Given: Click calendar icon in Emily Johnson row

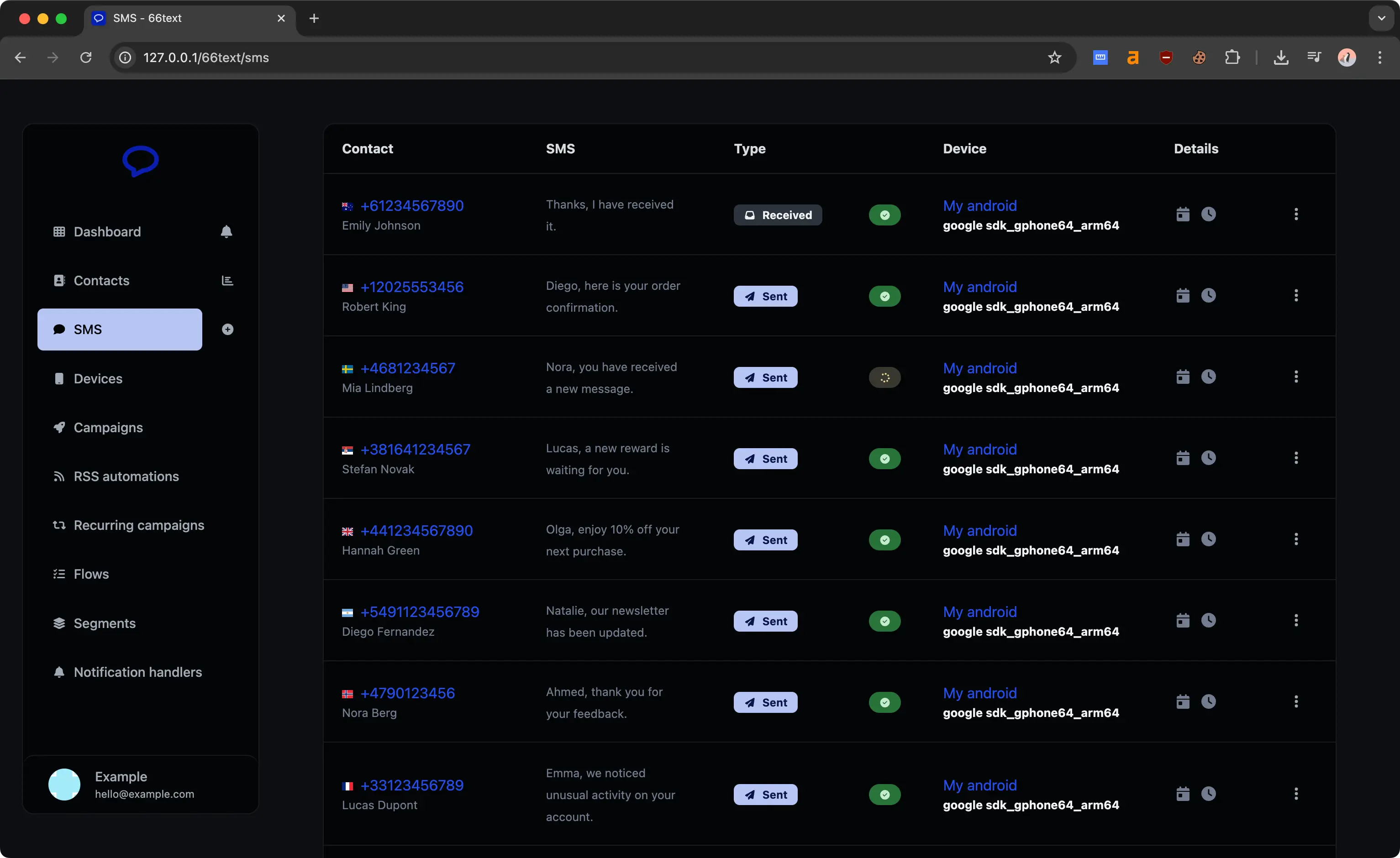Looking at the screenshot, I should coord(1182,214).
